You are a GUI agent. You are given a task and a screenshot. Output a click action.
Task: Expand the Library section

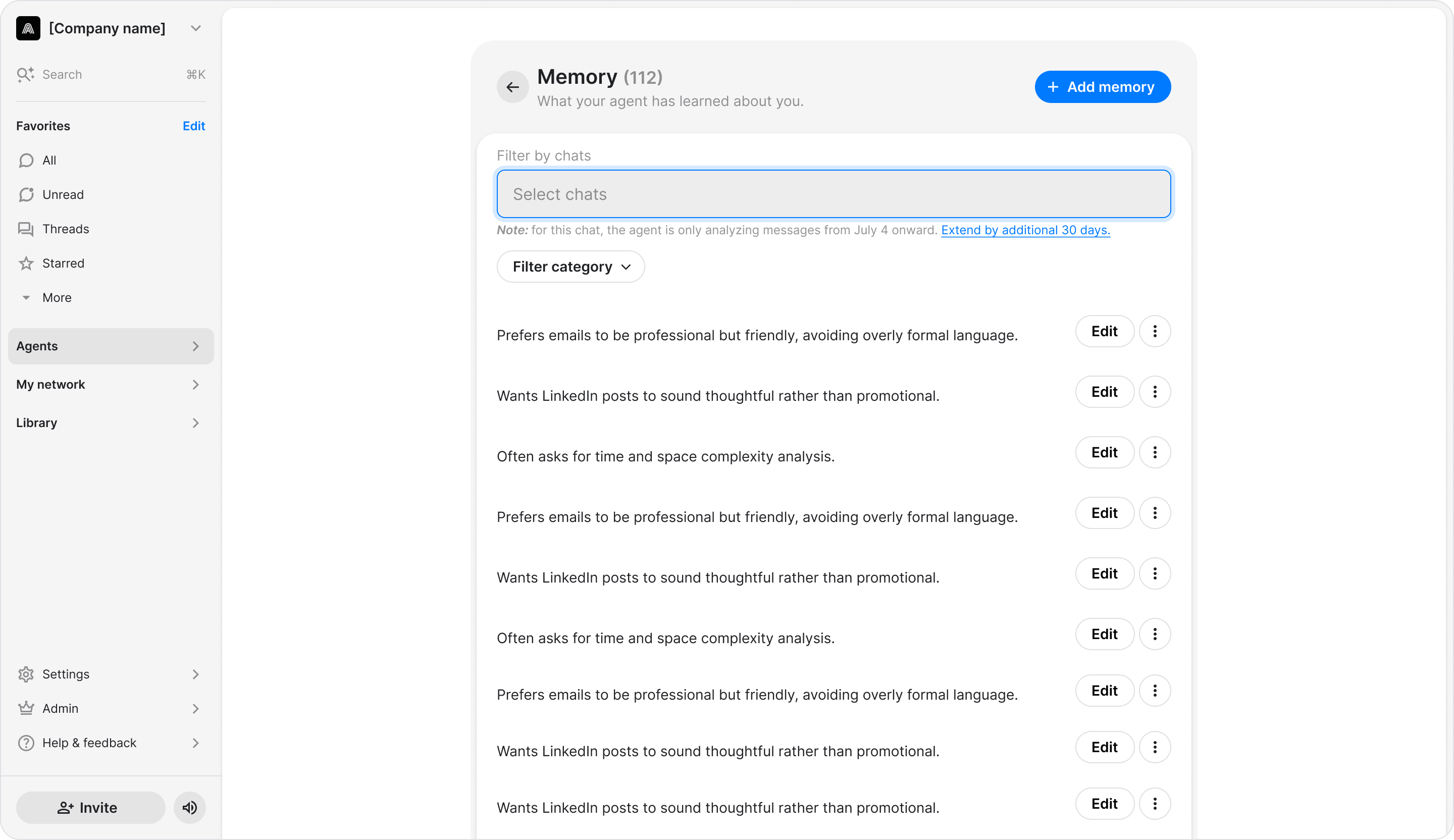(111, 423)
